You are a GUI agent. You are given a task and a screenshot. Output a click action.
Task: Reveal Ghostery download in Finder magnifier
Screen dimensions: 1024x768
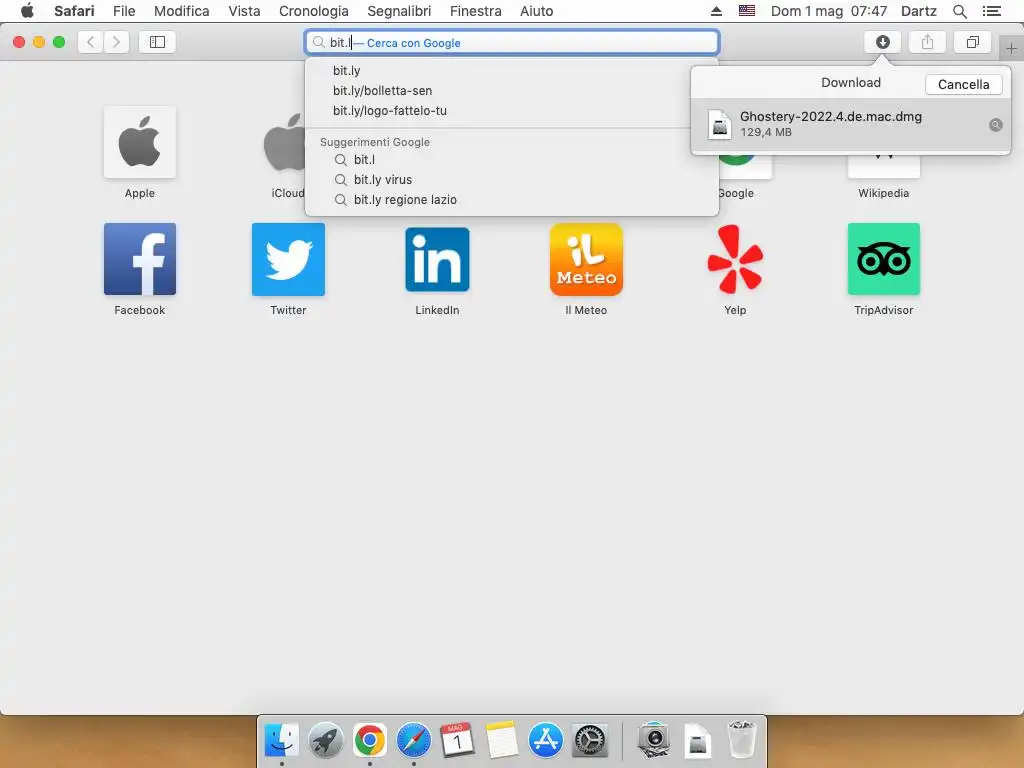(995, 125)
